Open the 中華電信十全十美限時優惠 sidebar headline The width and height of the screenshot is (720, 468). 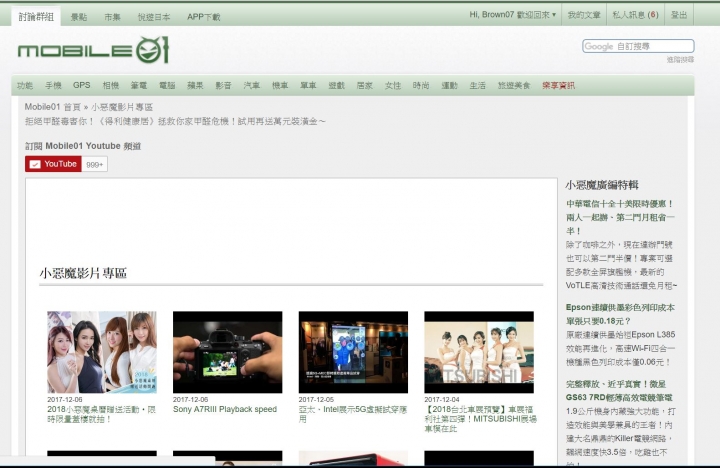pos(620,217)
